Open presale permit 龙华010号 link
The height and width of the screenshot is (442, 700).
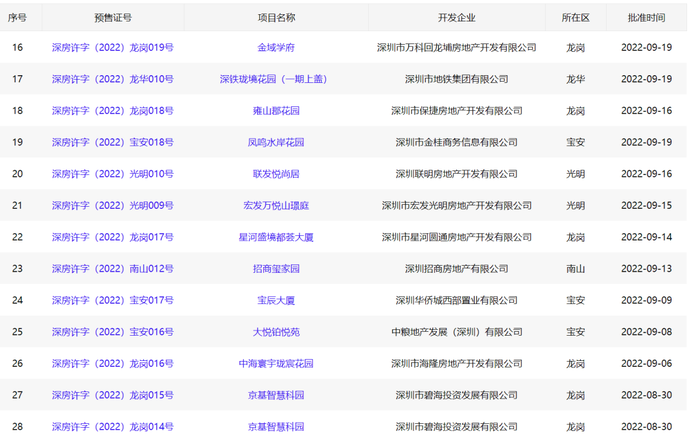click(112, 79)
